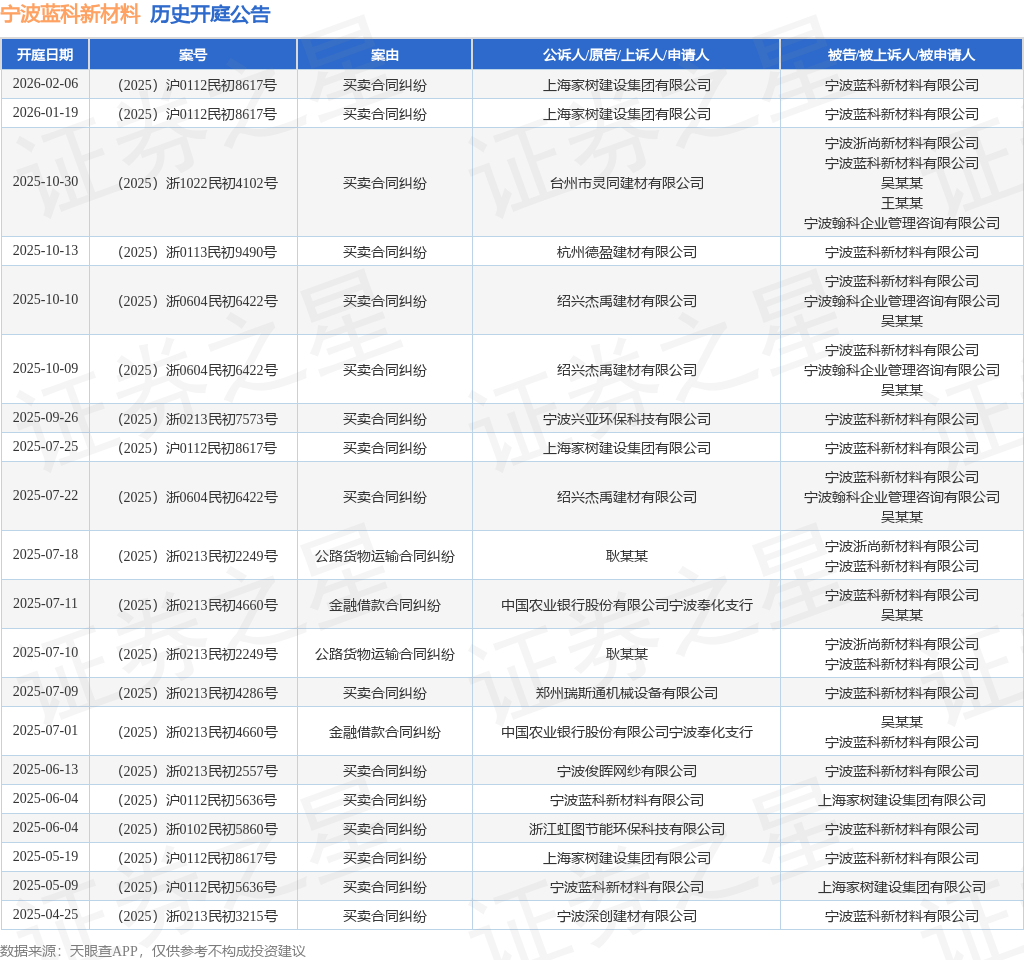Click 绍兴杰禹建材有限公司 in 2025-10-09 row

627,370
